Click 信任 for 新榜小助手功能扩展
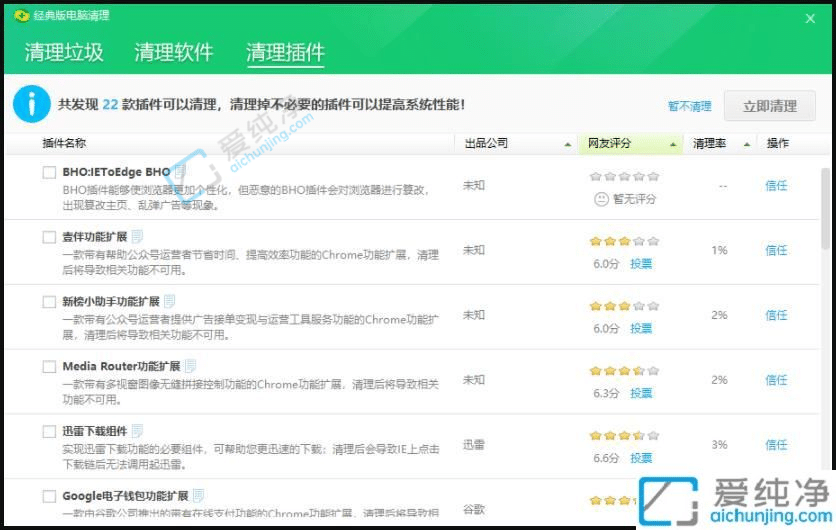 (x=776, y=315)
